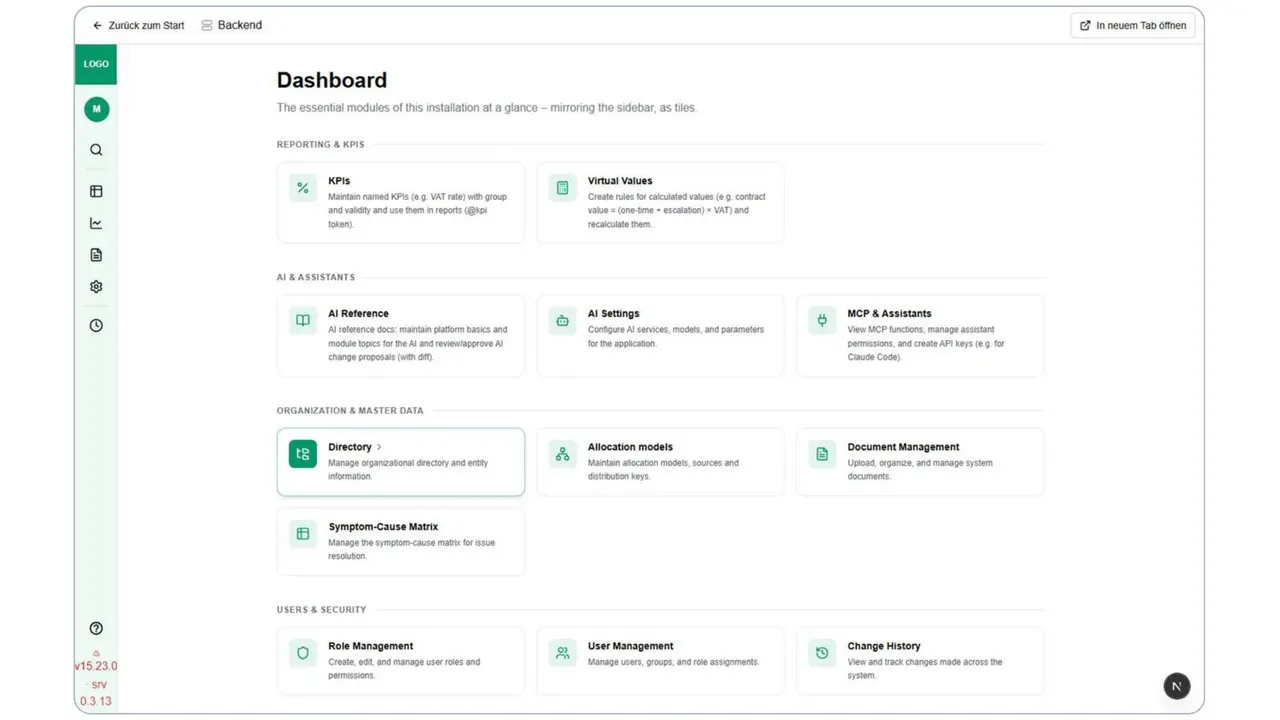Click the Document Management file icon
1280x720 pixels.
[822, 454]
